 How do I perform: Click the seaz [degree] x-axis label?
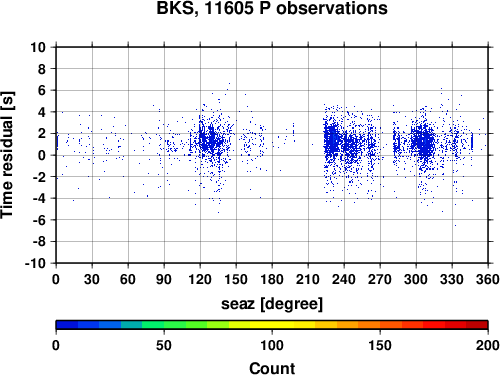click(x=272, y=304)
